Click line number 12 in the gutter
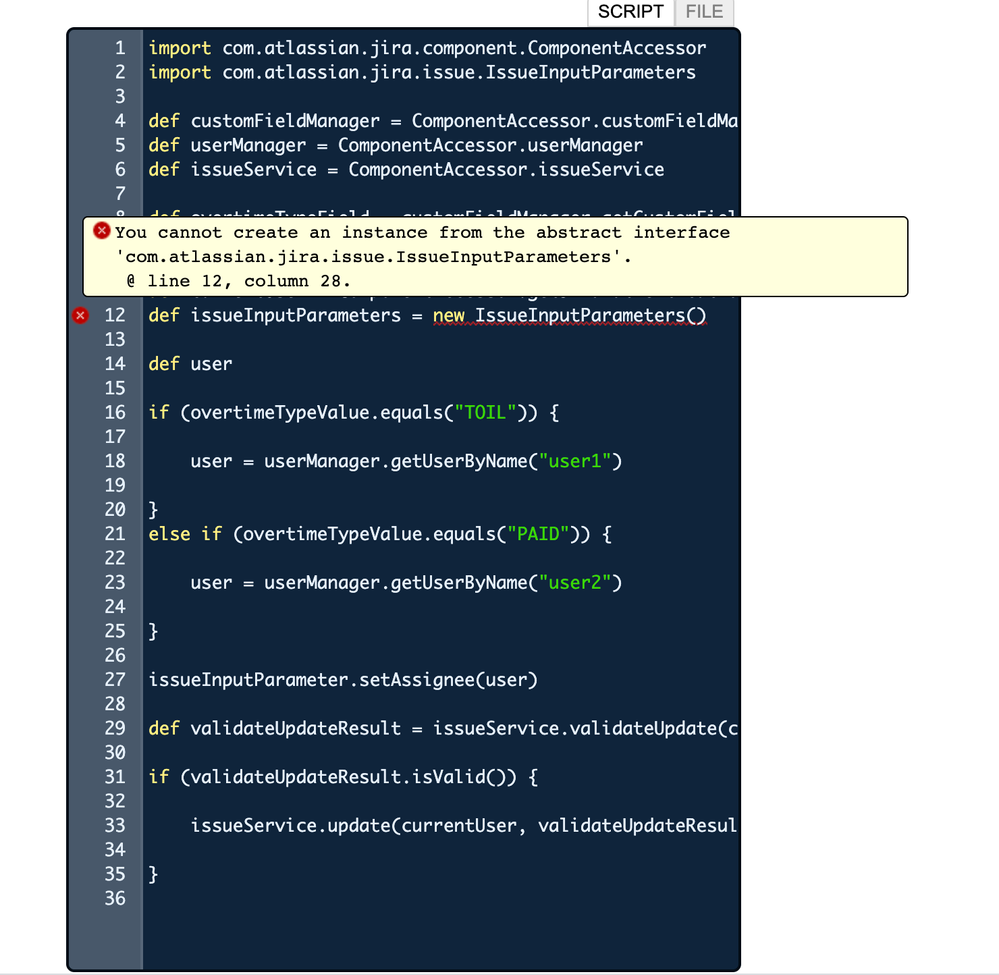The height and width of the screenshot is (975, 999). [115, 315]
